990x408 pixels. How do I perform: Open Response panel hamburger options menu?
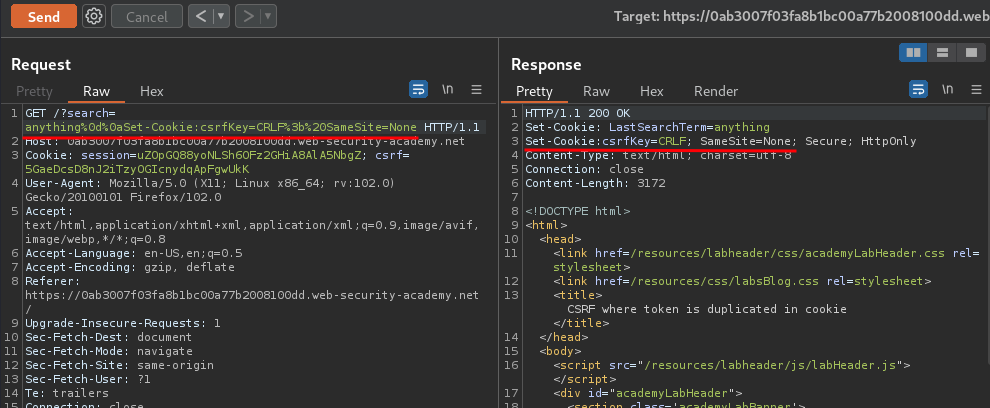pyautogui.click(x=977, y=90)
